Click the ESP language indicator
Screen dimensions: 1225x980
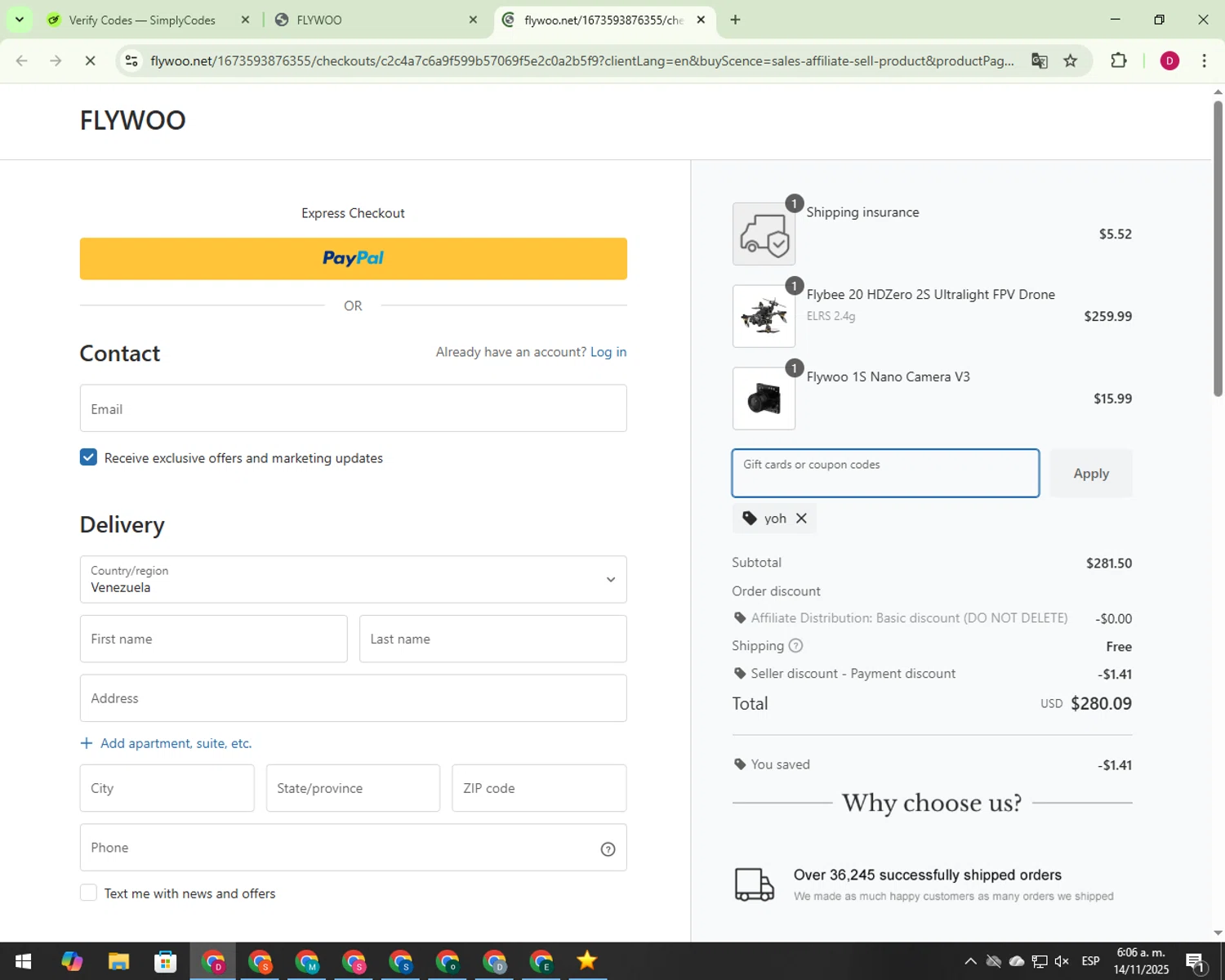(1090, 961)
